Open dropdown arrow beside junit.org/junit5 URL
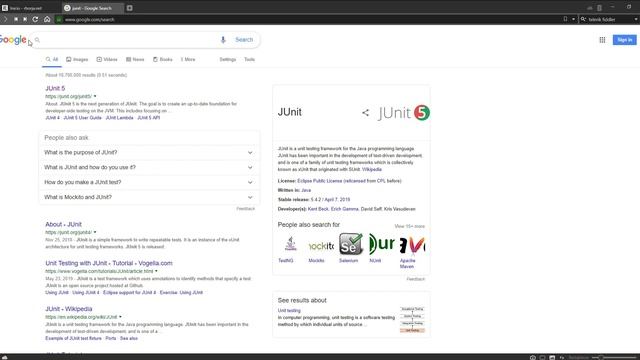The width and height of the screenshot is (640, 360). point(95,96)
